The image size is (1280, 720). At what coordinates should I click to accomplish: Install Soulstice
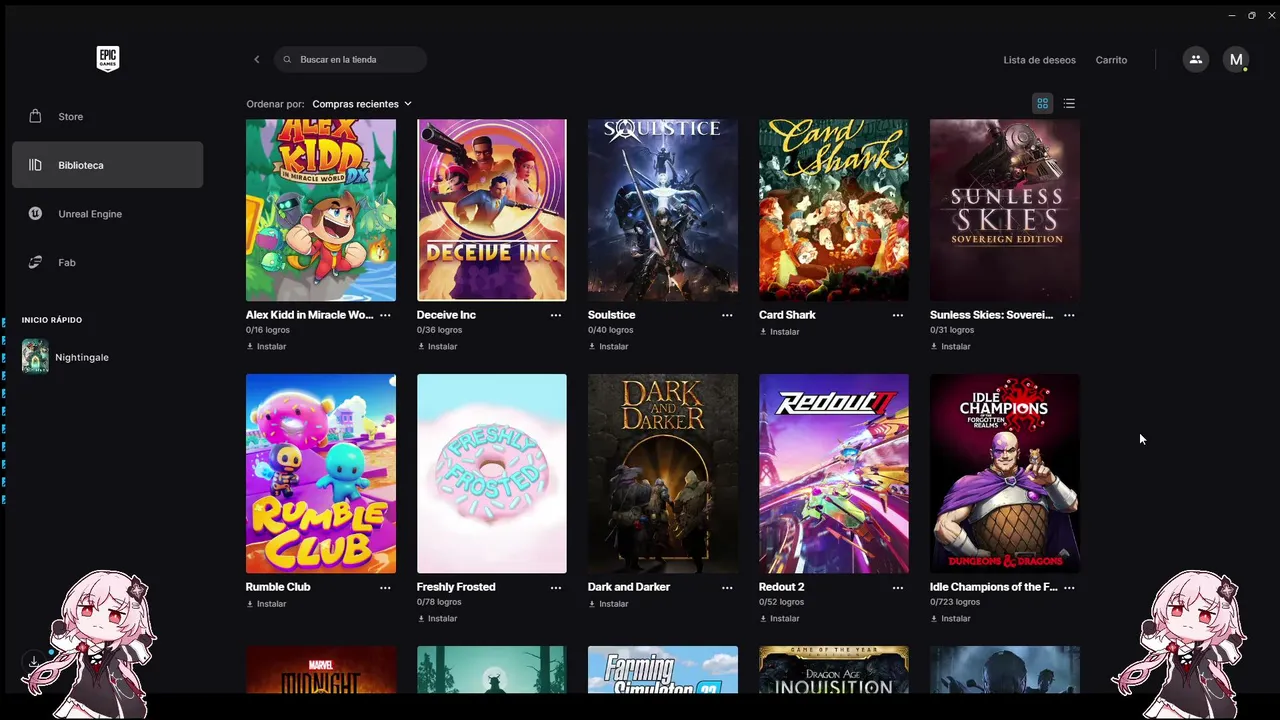pos(608,347)
